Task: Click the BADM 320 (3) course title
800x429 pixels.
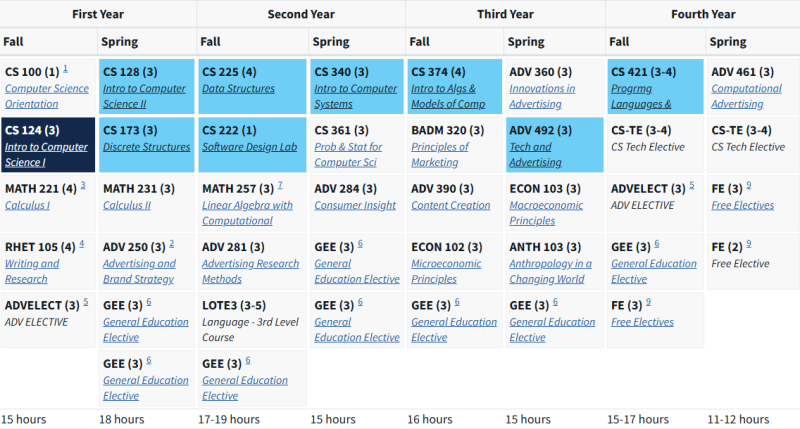Action: click(x=447, y=130)
